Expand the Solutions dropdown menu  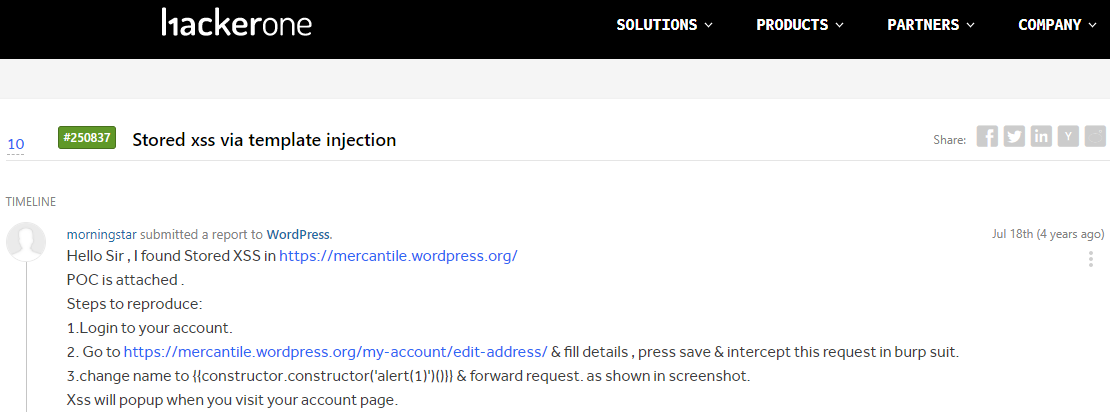tap(664, 25)
